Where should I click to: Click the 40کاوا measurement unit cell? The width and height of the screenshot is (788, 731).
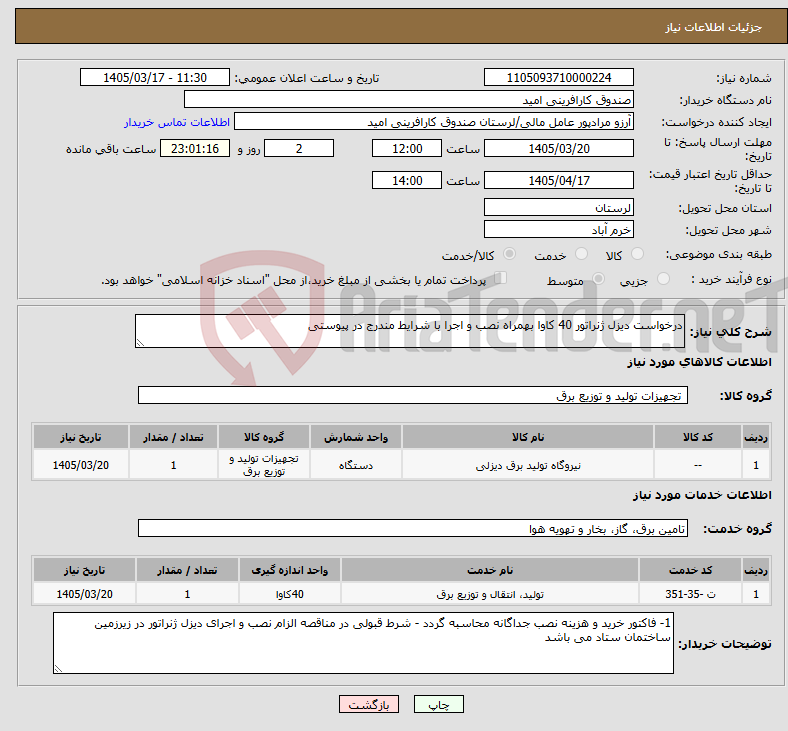click(x=290, y=594)
